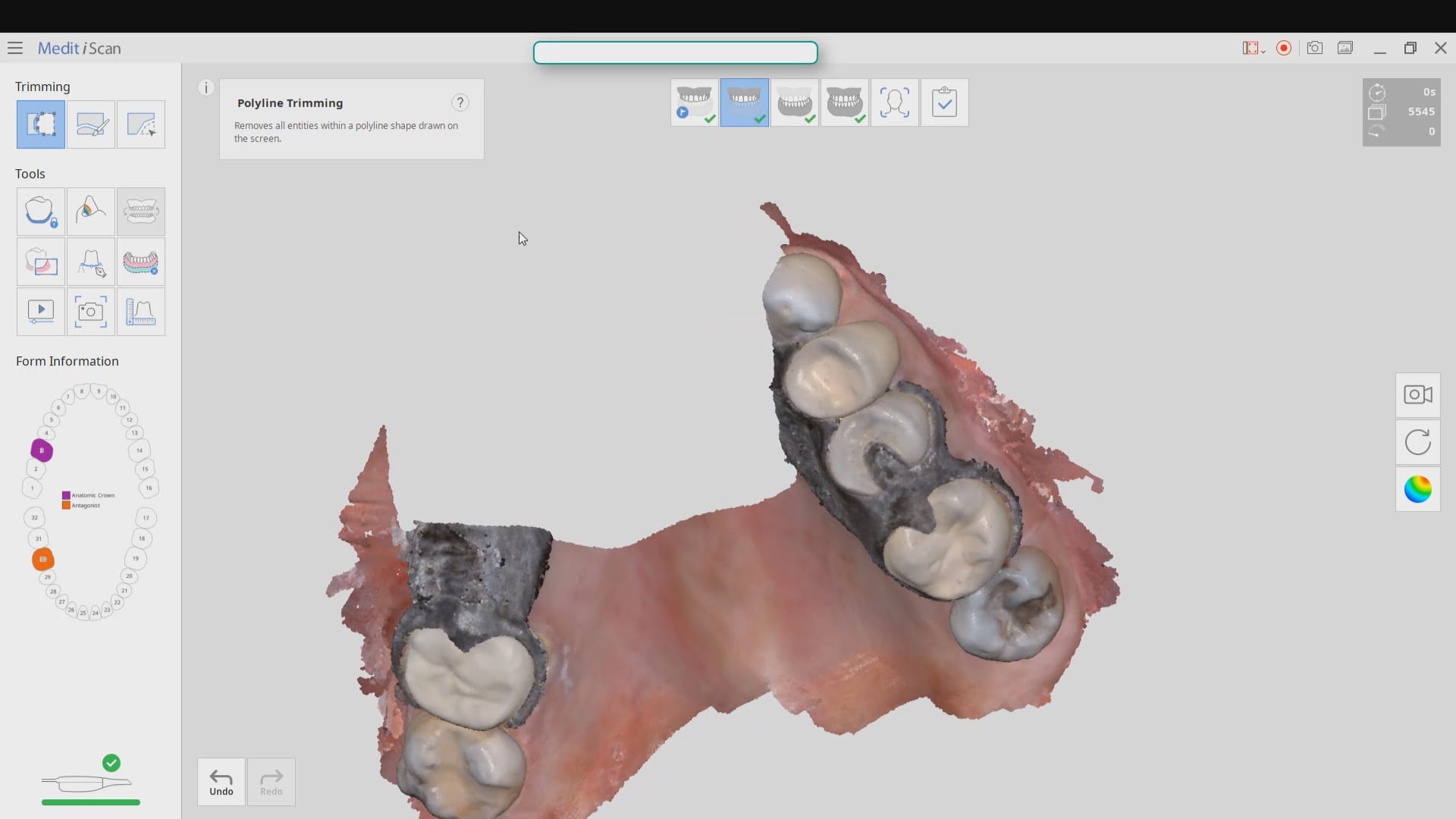Click the Undo button
This screenshot has width=1456, height=819.
221,782
